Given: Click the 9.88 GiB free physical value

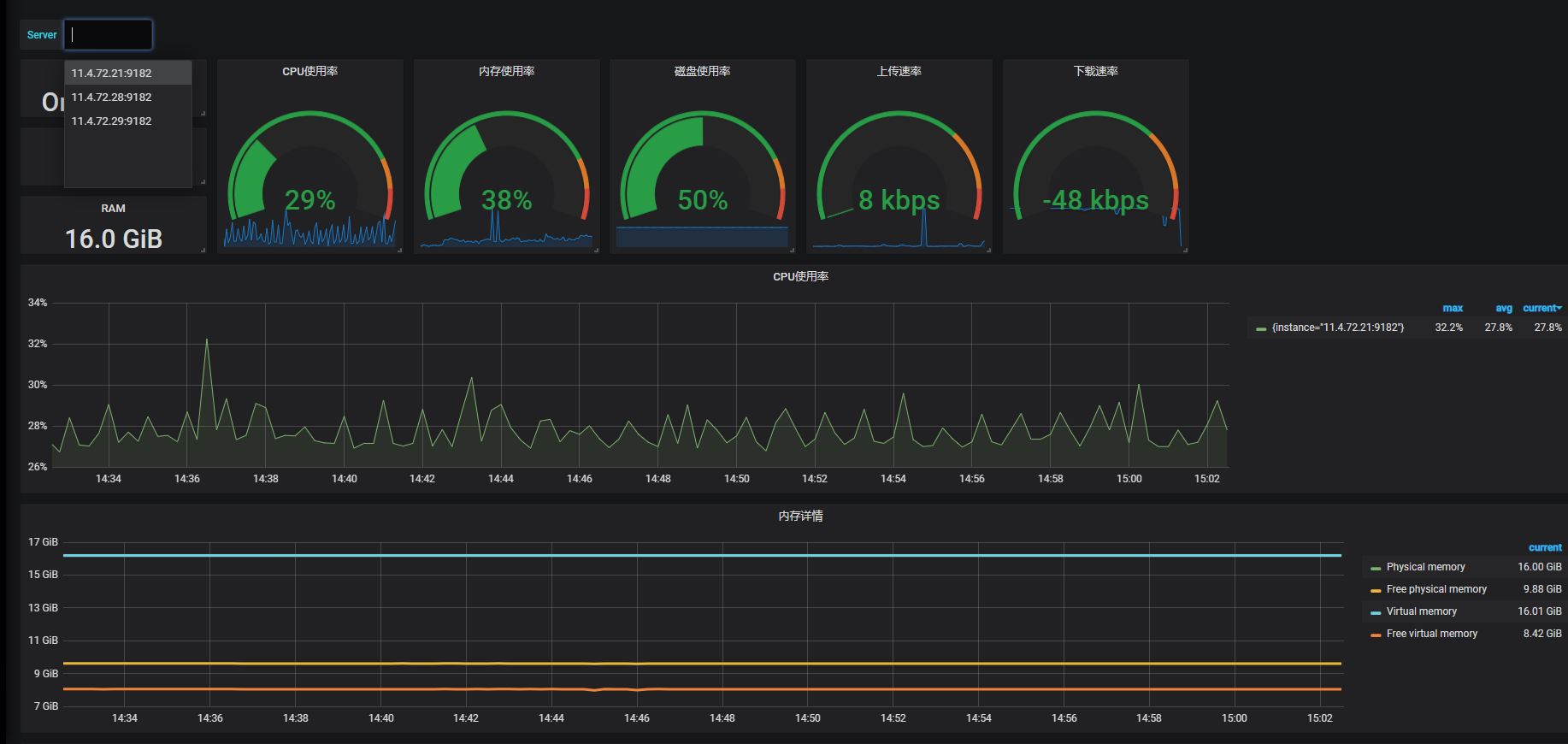Looking at the screenshot, I should click(1542, 589).
